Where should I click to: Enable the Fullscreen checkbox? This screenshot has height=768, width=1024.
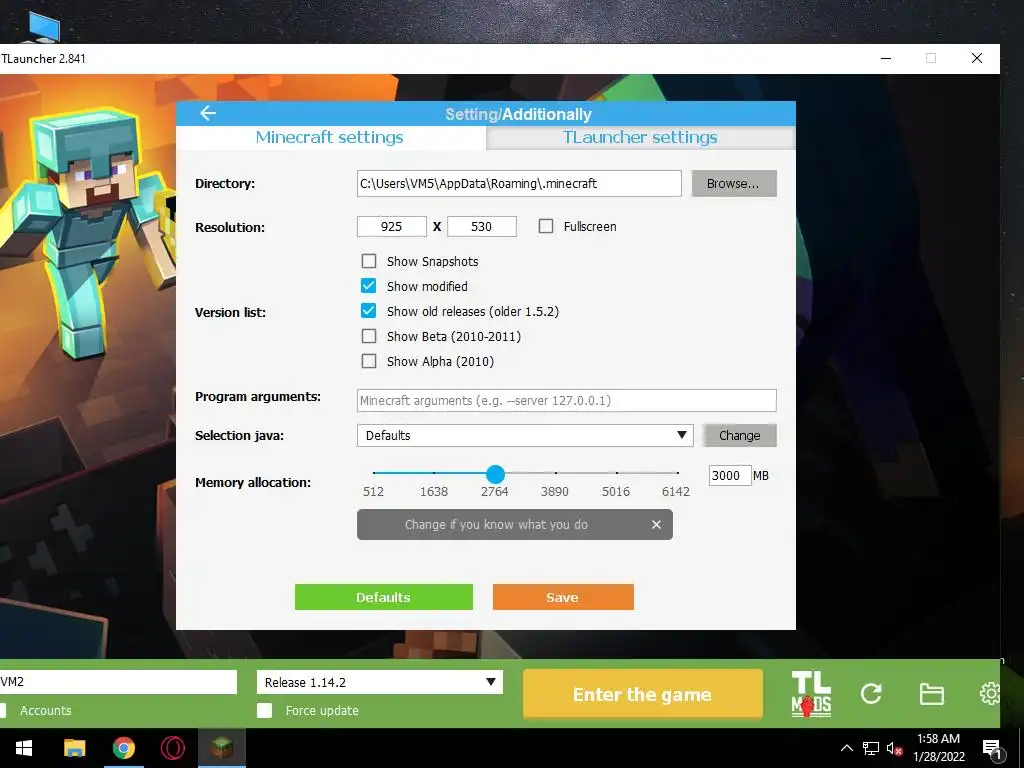click(546, 226)
